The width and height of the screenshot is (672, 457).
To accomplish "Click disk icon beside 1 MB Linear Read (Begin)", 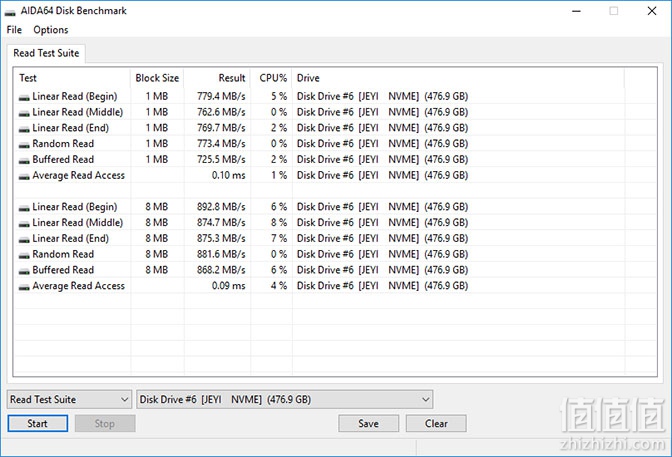I will point(24,98).
